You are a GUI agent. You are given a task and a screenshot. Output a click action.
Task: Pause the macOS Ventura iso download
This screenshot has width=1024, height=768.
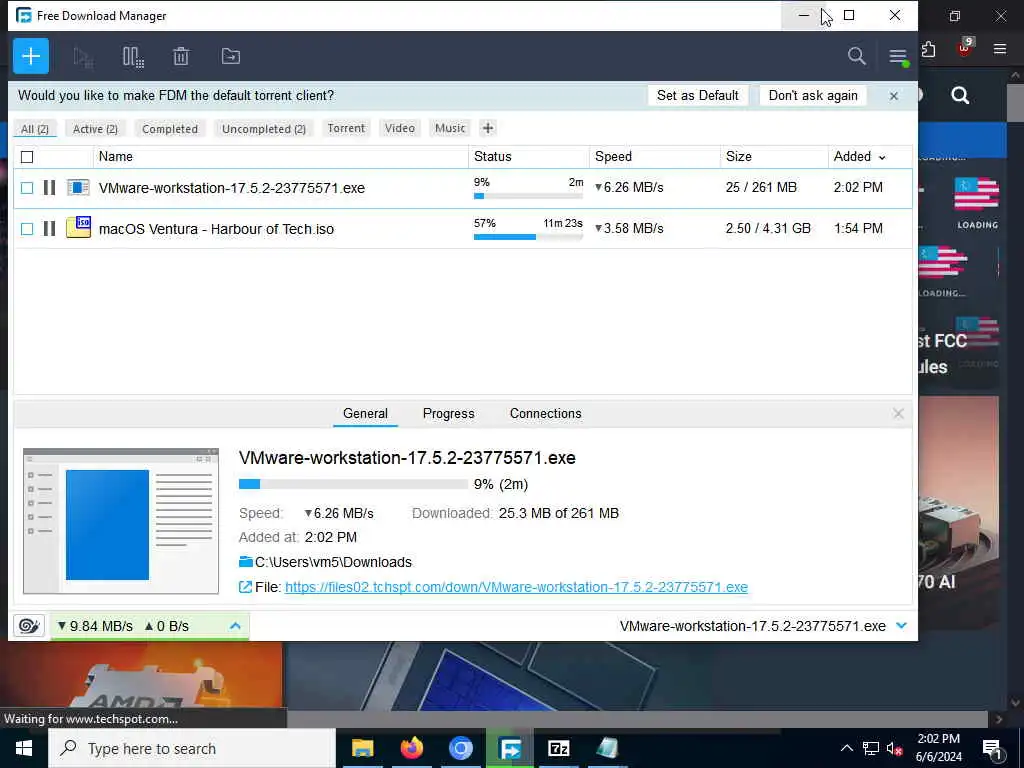coord(49,229)
